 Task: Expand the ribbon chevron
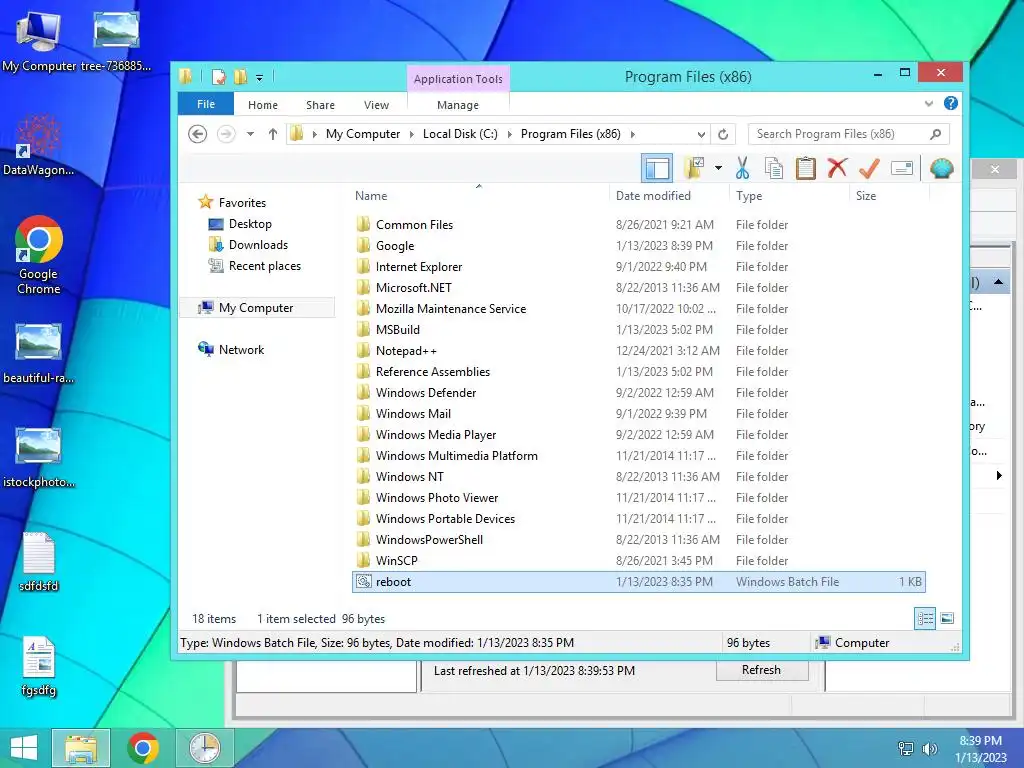pos(929,104)
